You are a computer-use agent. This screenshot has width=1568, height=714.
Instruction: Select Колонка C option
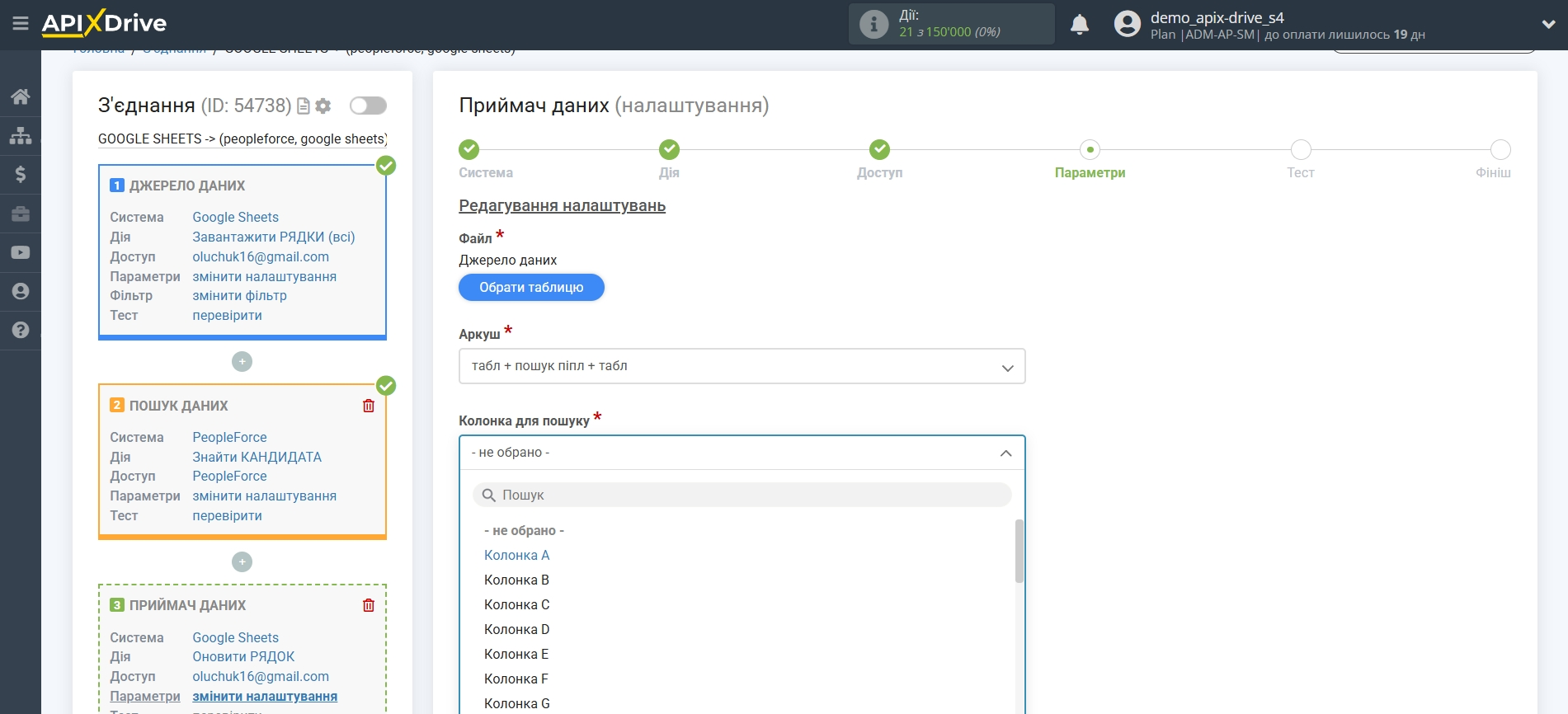tap(517, 605)
